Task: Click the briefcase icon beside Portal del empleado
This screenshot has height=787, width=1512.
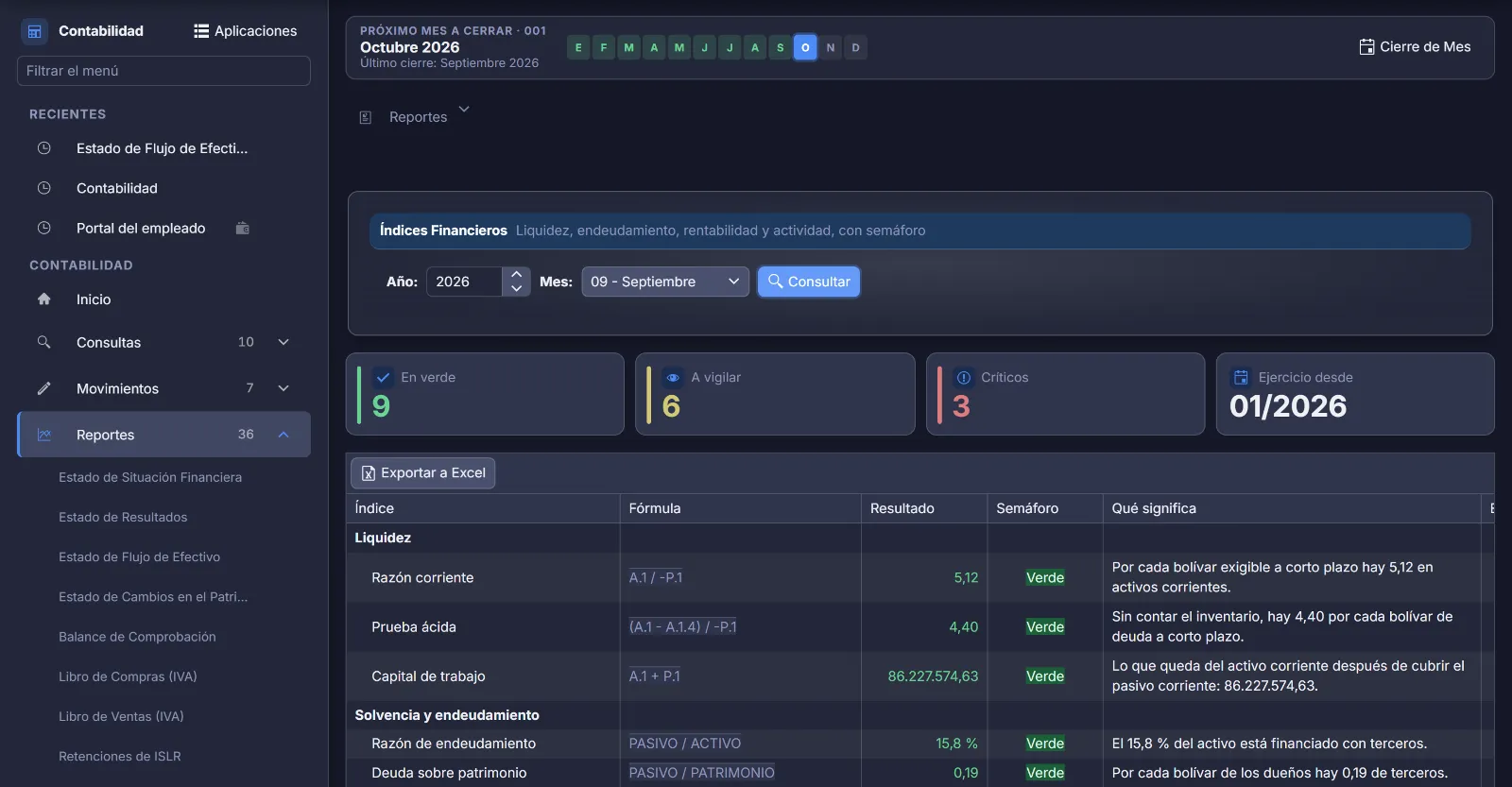Action: tap(243, 228)
